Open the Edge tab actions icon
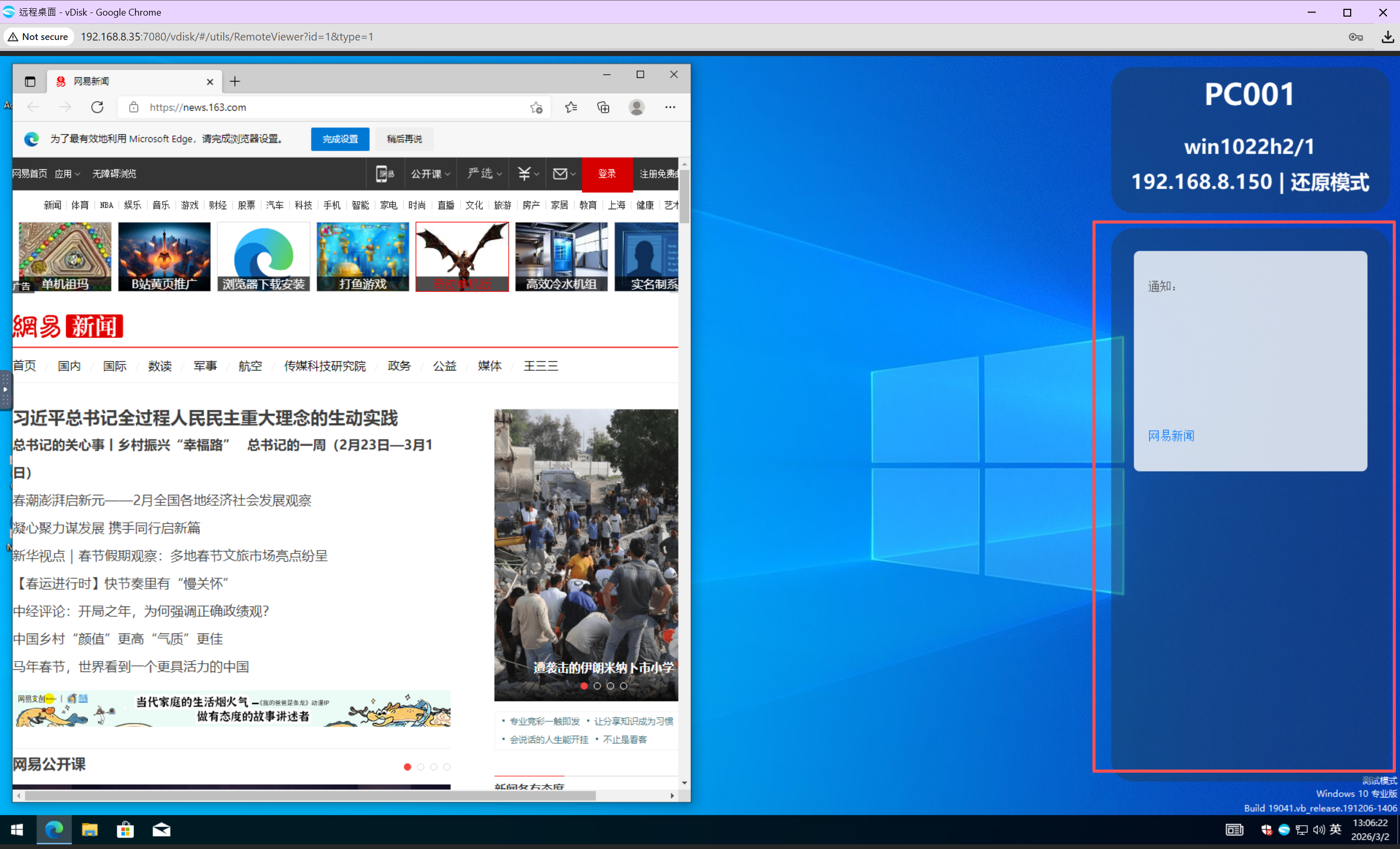Viewport: 1400px width, 849px height. [30, 81]
